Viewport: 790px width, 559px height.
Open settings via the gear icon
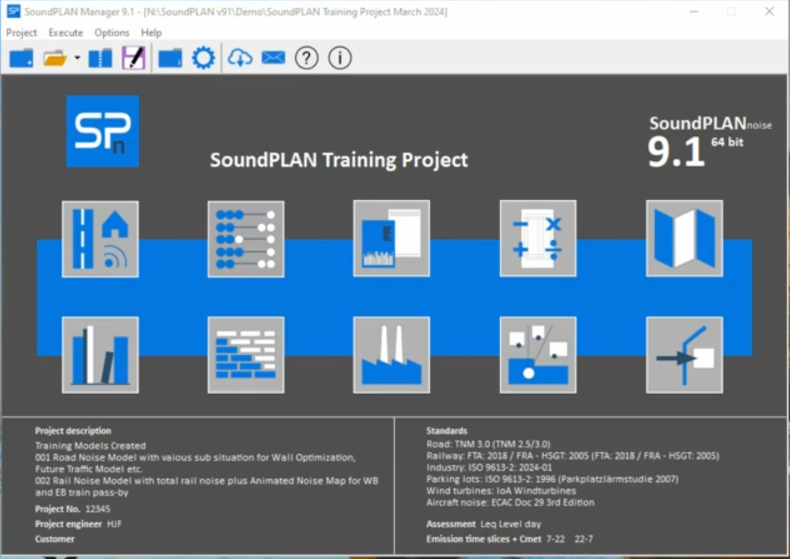(x=204, y=58)
